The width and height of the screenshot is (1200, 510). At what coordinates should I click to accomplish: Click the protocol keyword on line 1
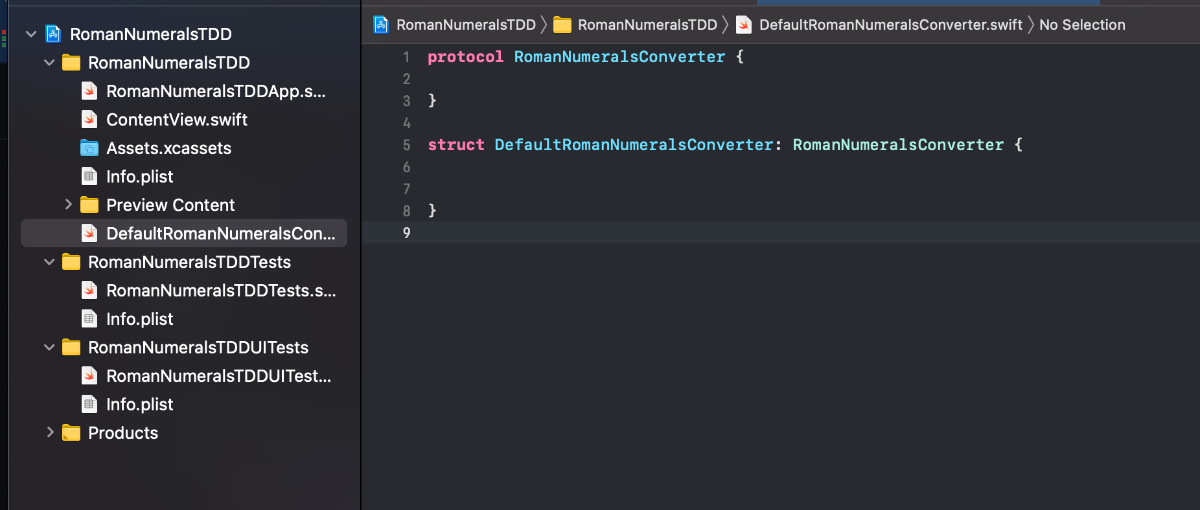tap(465, 57)
